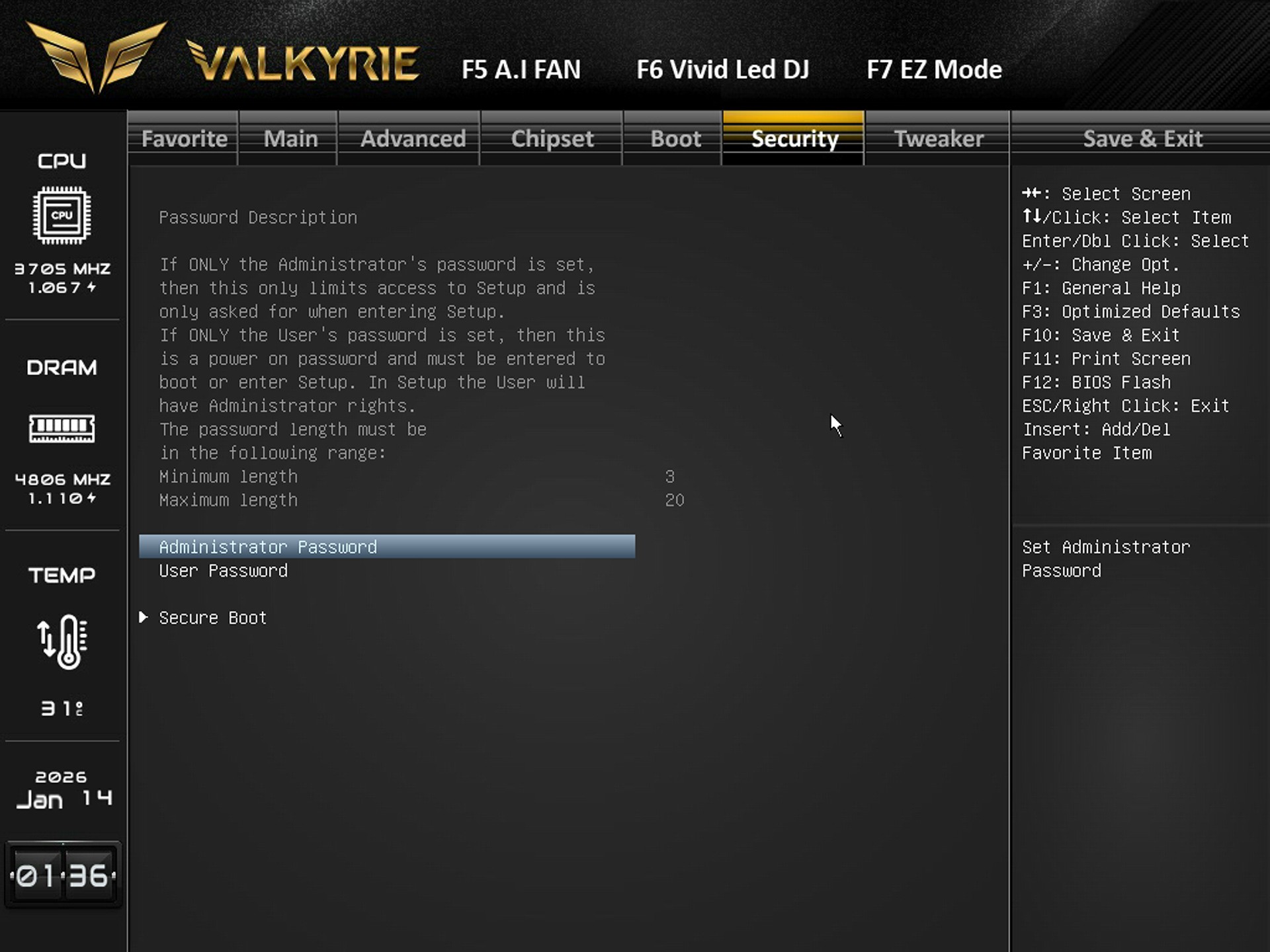Viewport: 1270px width, 952px height.
Task: Click the Valkyrie golden wings logo
Action: pyautogui.click(x=96, y=56)
